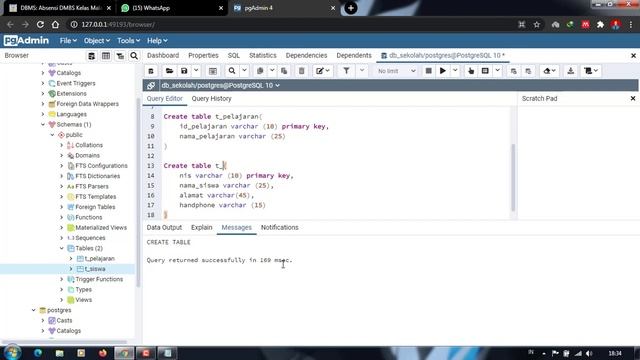640x360 pixels.
Task: Select Materialized Views in the tree
Action: 101,228
